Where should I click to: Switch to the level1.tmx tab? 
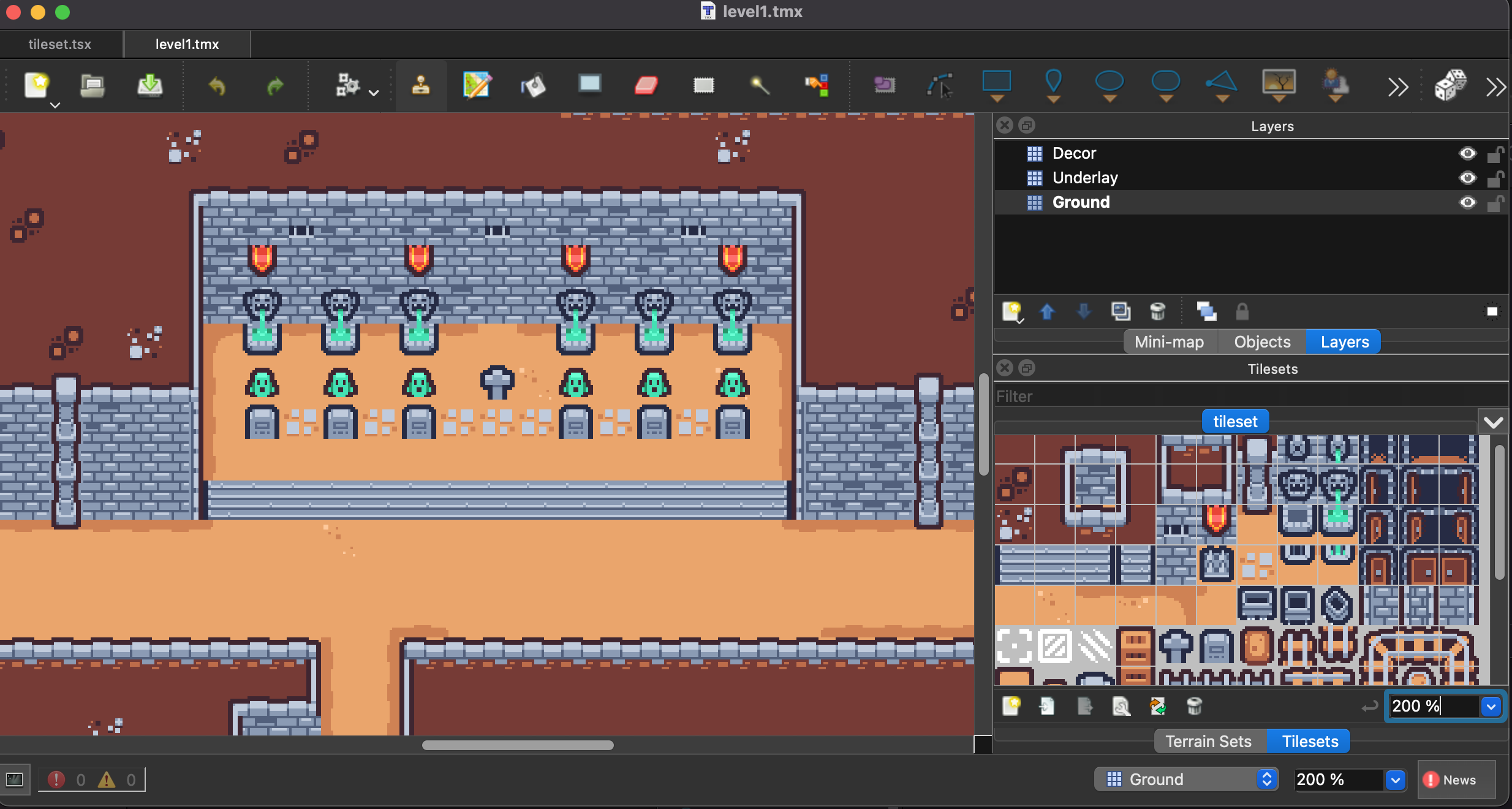[187, 44]
